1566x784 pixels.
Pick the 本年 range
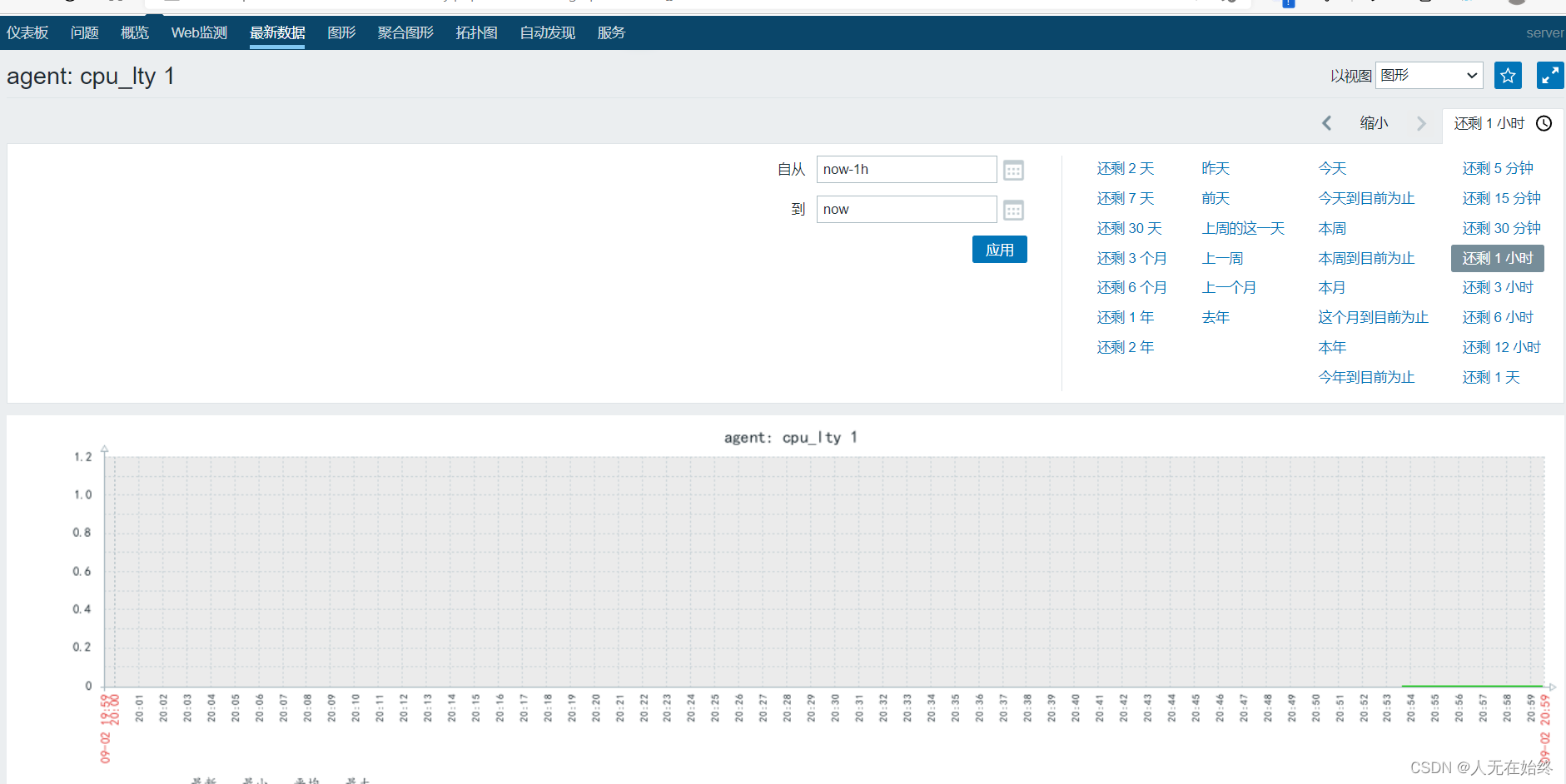click(1332, 348)
